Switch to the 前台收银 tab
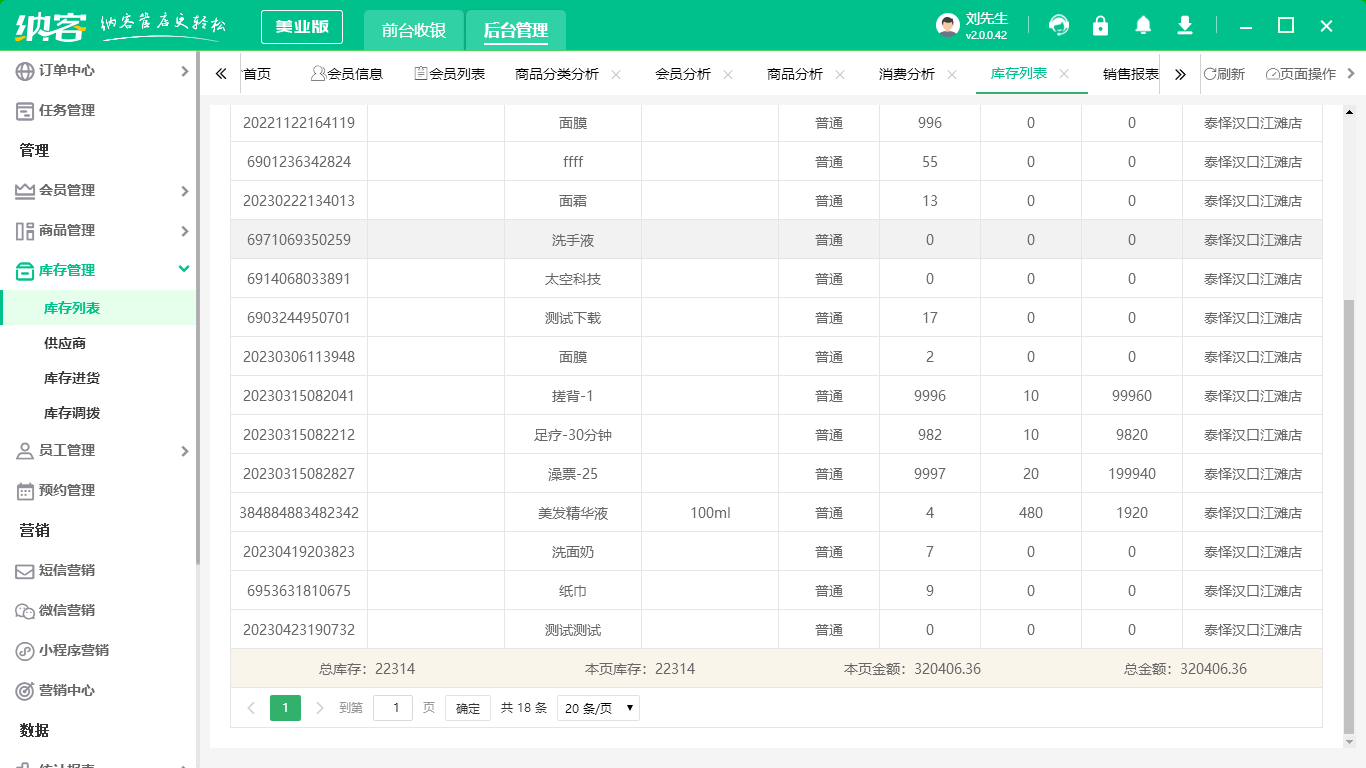The image size is (1366, 768). pyautogui.click(x=414, y=30)
